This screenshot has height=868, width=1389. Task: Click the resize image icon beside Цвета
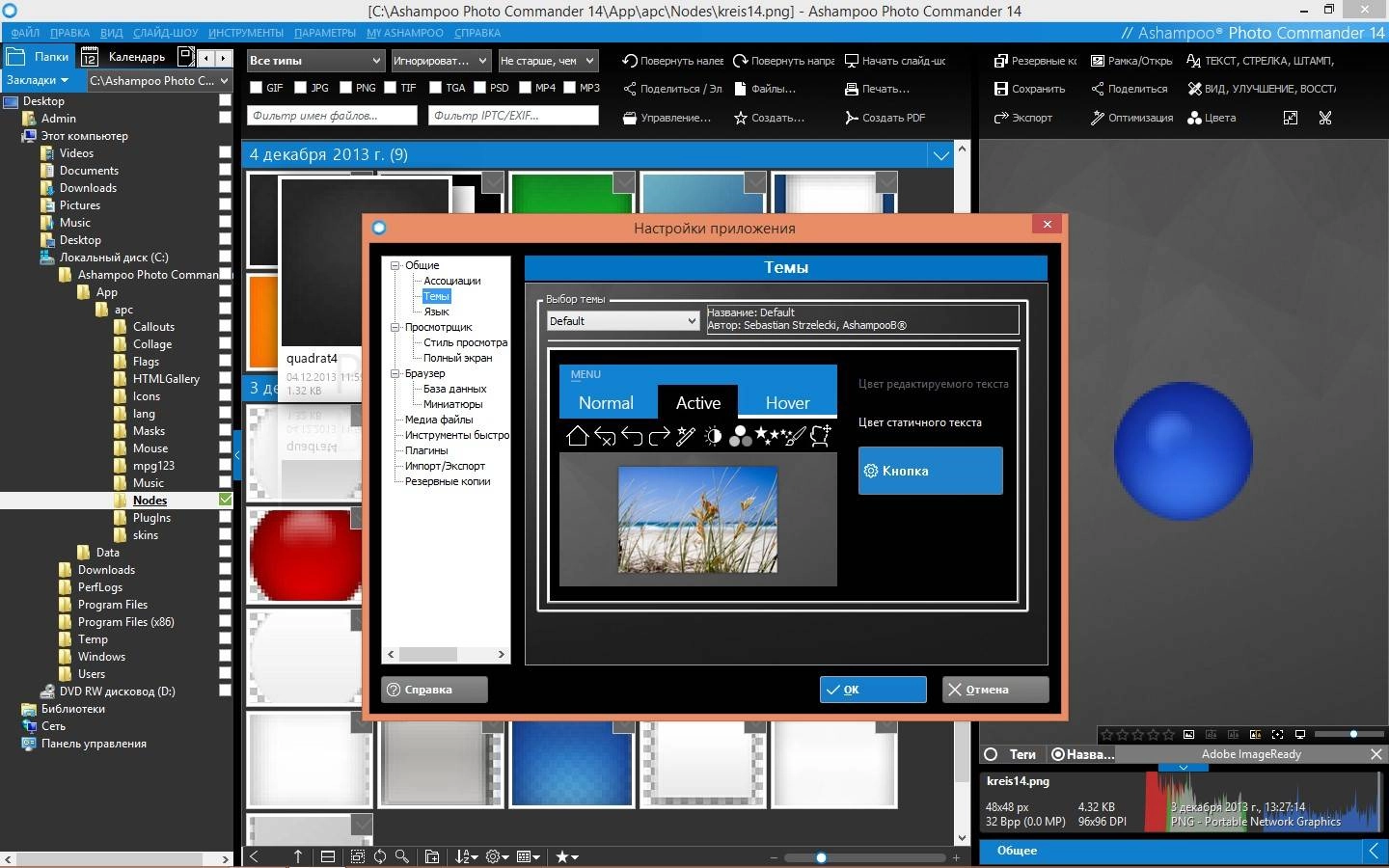coord(1291,118)
